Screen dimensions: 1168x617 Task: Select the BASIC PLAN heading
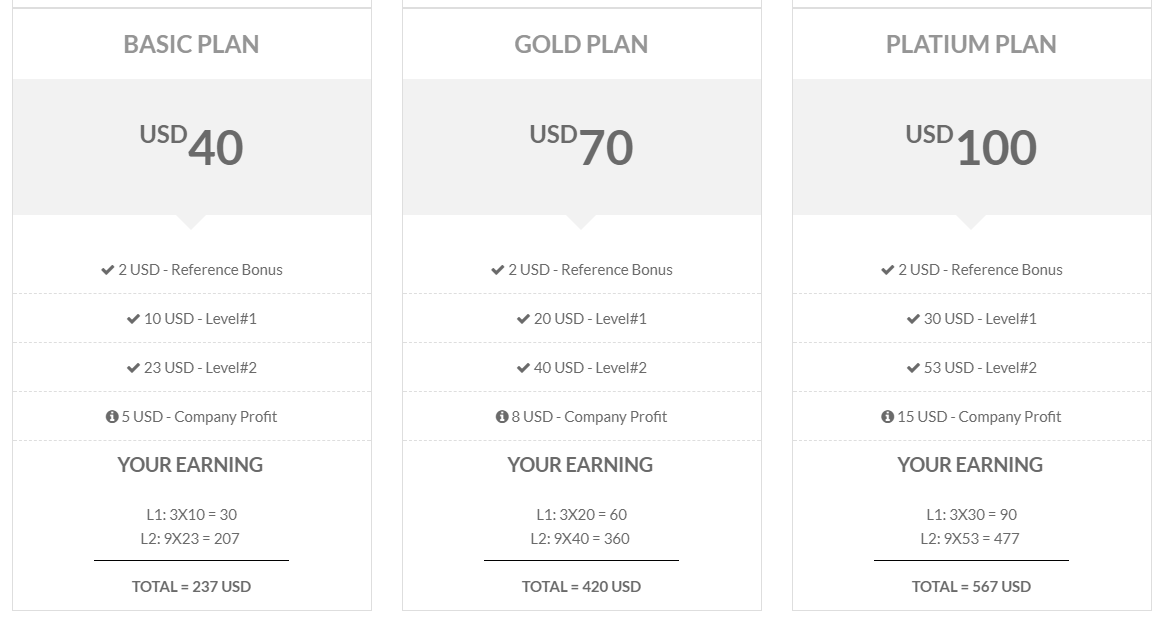pos(191,45)
